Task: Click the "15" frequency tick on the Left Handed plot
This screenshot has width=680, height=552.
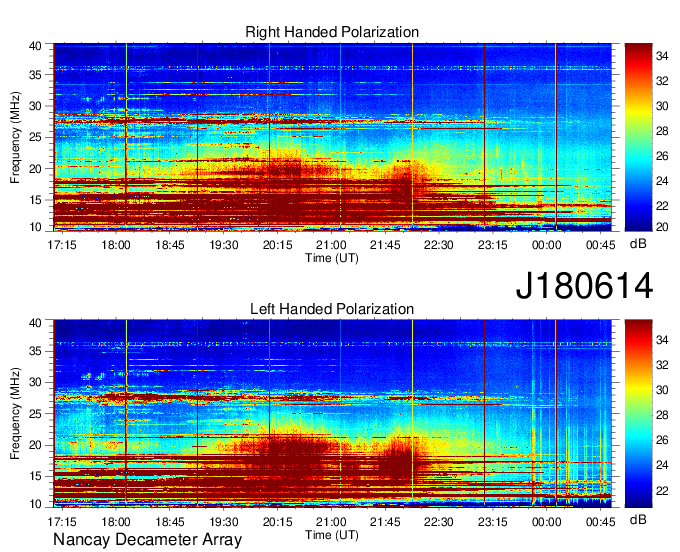Action: (35, 476)
